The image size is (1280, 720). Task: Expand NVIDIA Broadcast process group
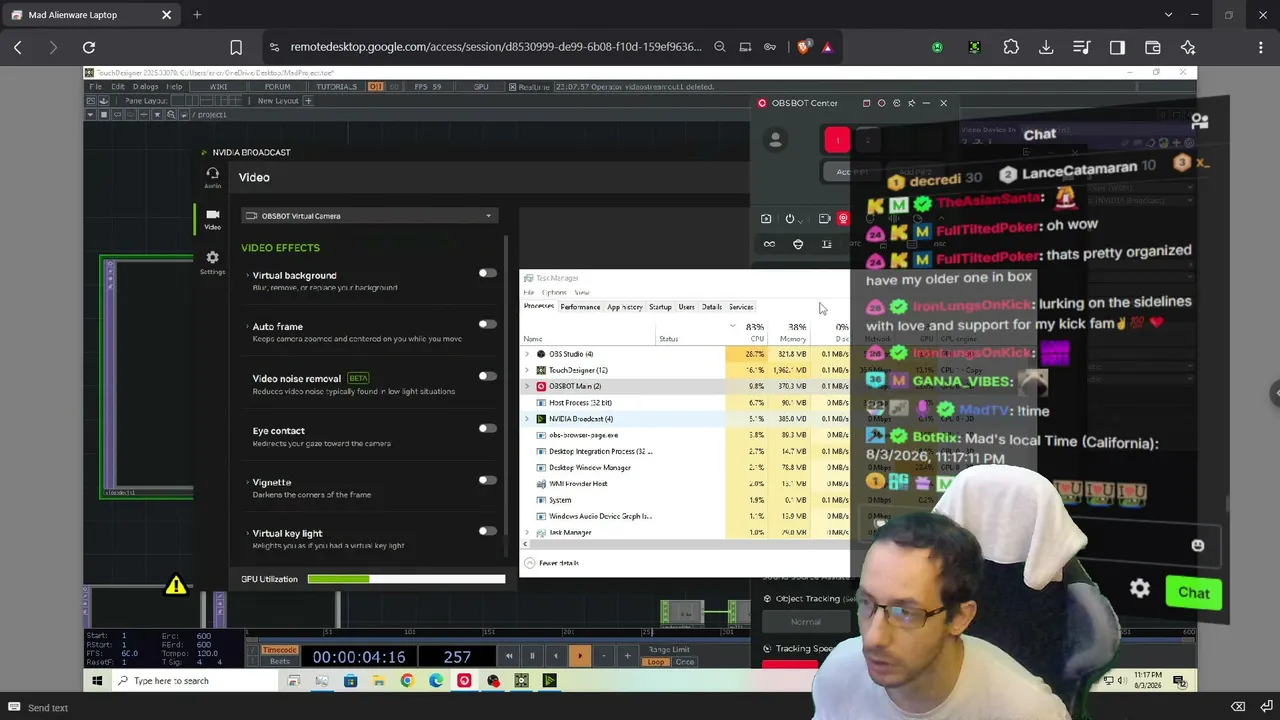527,419
